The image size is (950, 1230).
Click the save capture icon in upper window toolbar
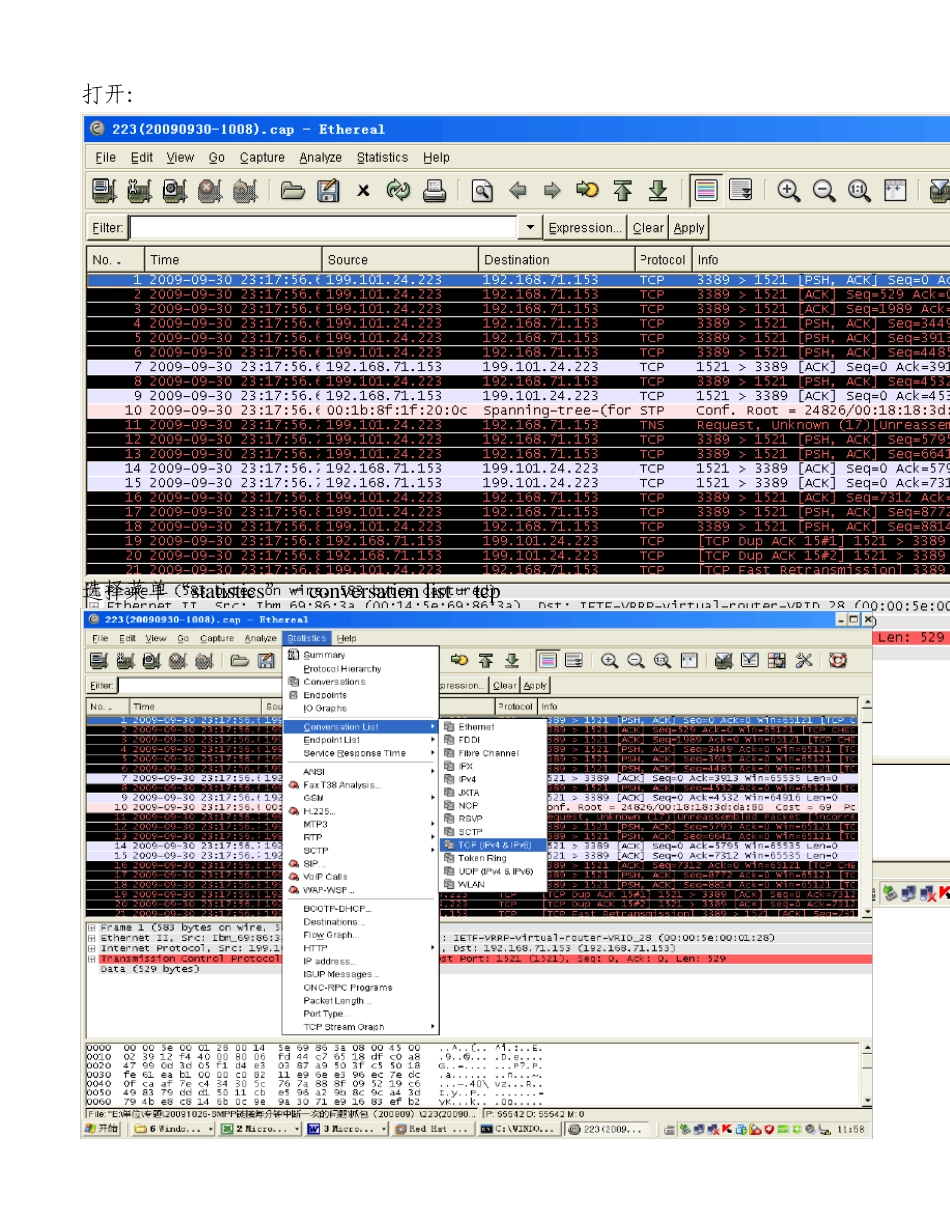[327, 191]
